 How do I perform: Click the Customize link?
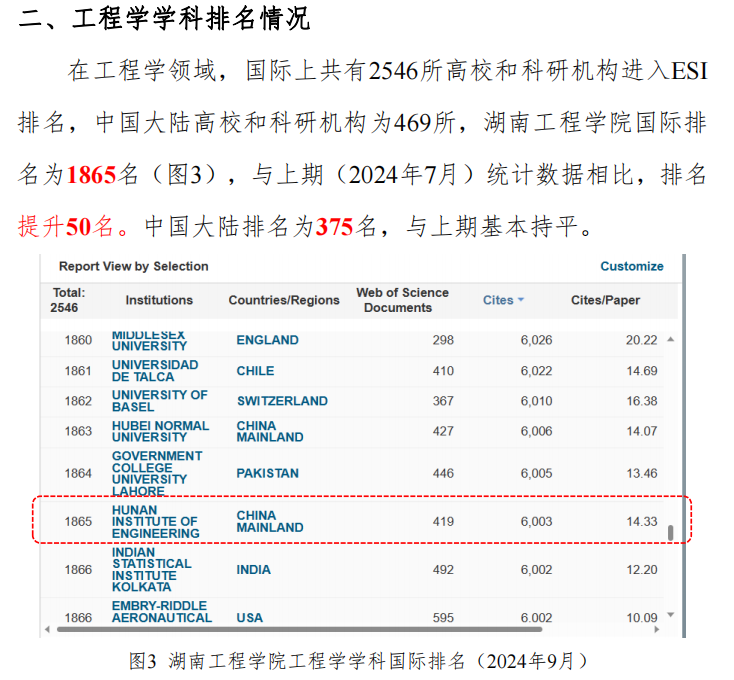(631, 266)
